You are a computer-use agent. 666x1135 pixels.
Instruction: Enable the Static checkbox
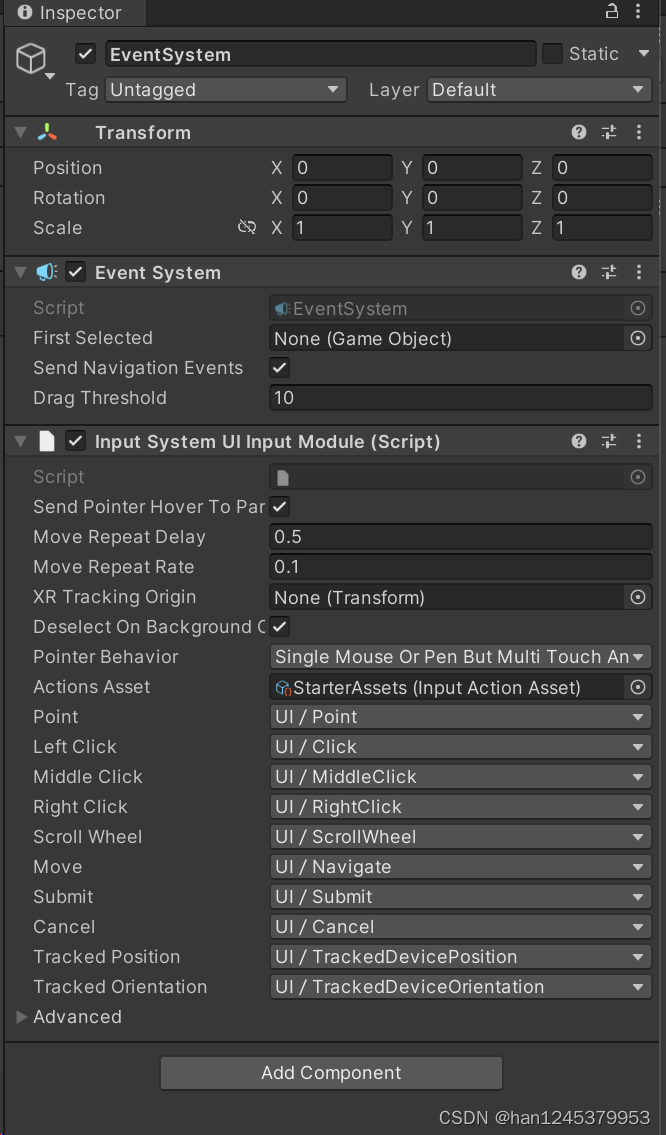tap(552, 54)
